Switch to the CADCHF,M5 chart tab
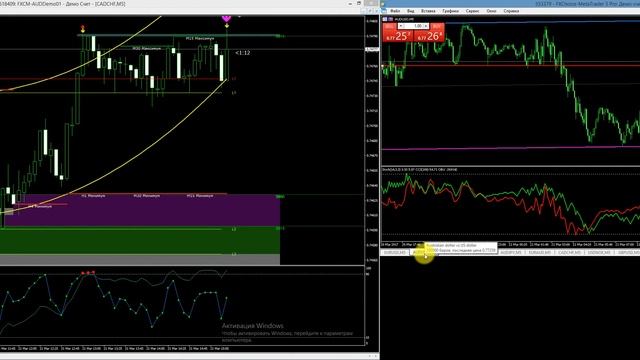Viewport: 640px width, 360px height. (x=569, y=253)
